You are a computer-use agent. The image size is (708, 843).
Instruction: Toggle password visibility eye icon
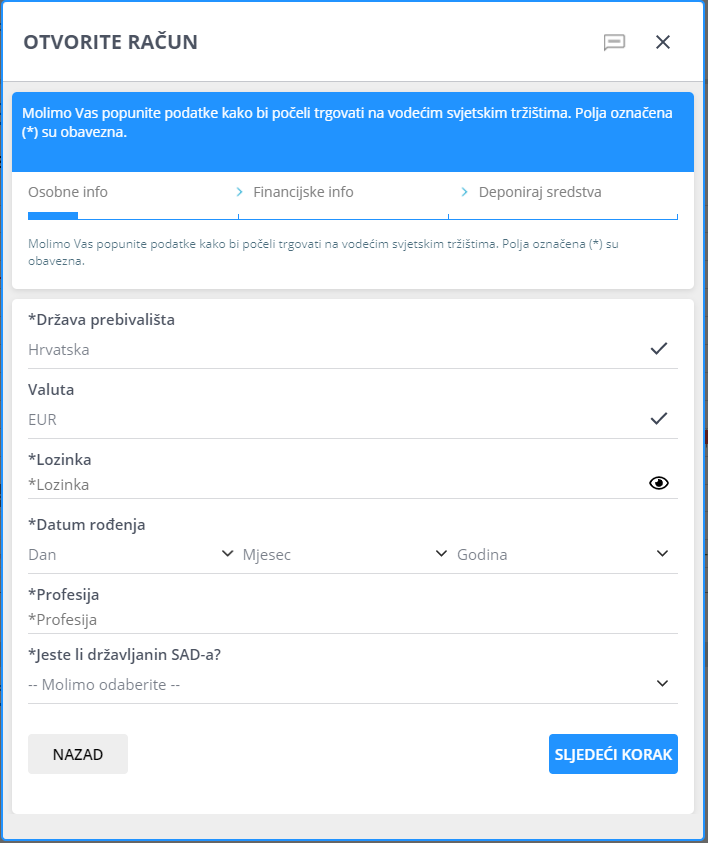tap(658, 484)
